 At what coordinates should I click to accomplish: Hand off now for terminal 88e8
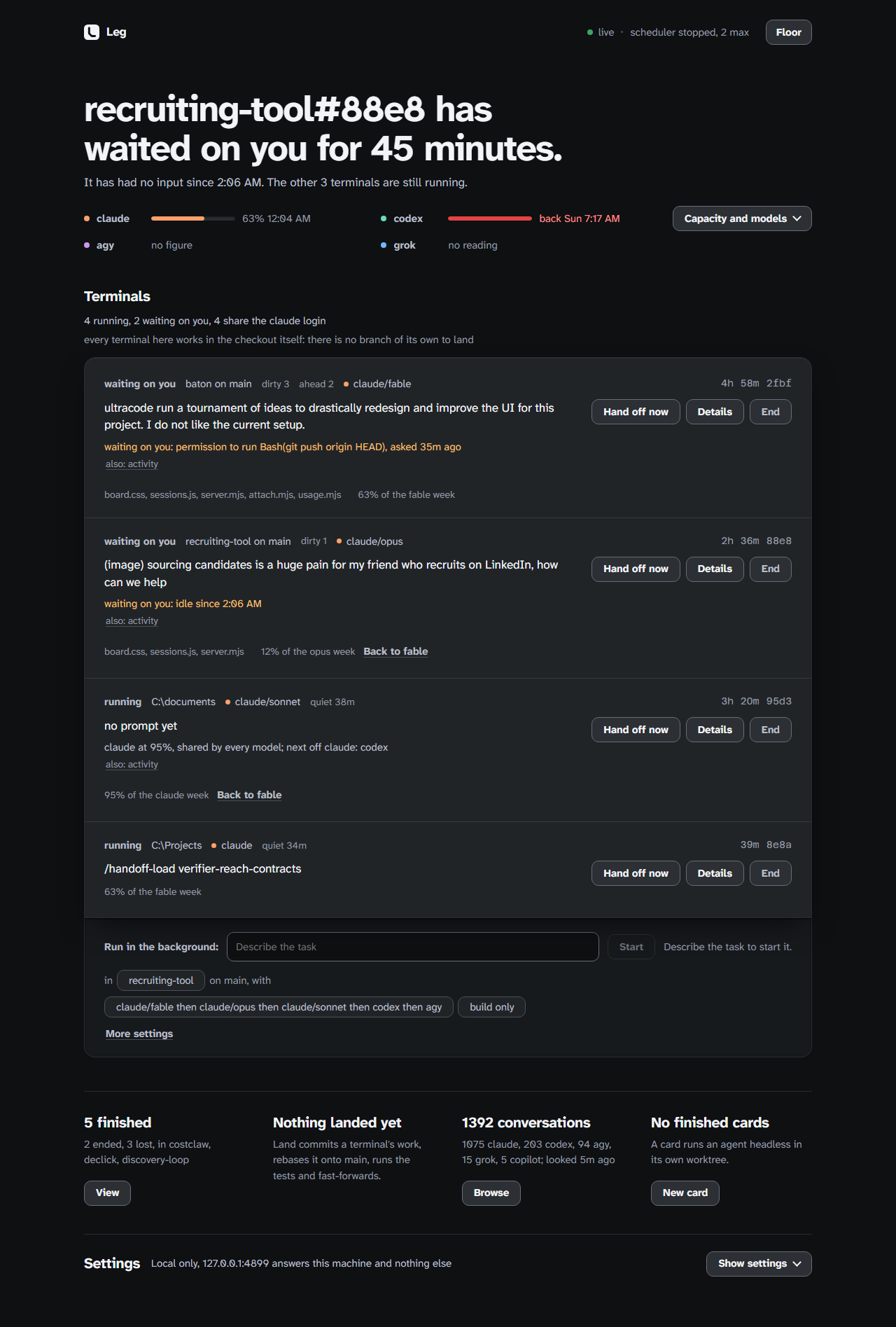click(x=636, y=569)
